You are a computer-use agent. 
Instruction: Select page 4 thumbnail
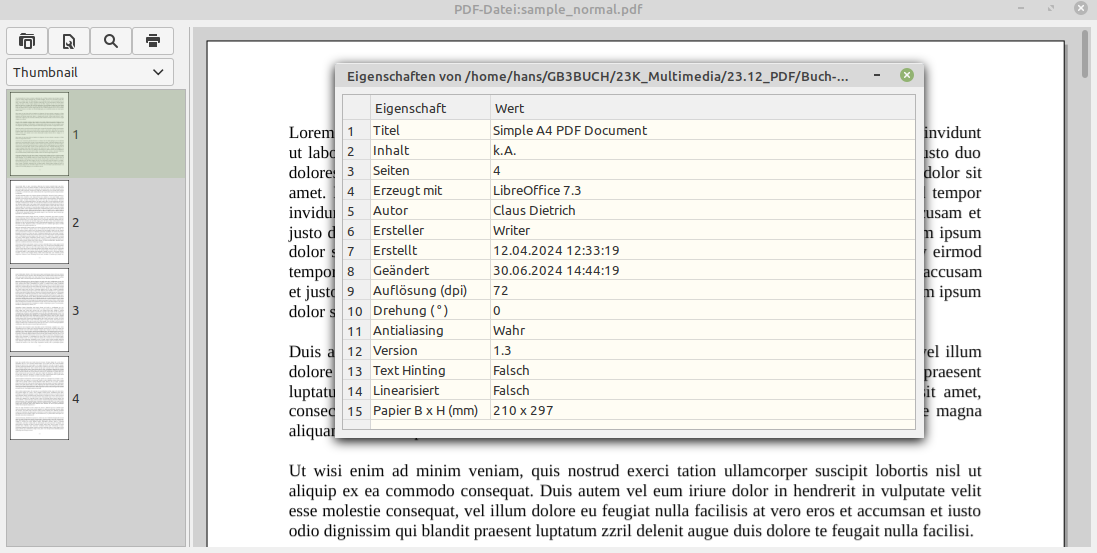click(40, 398)
